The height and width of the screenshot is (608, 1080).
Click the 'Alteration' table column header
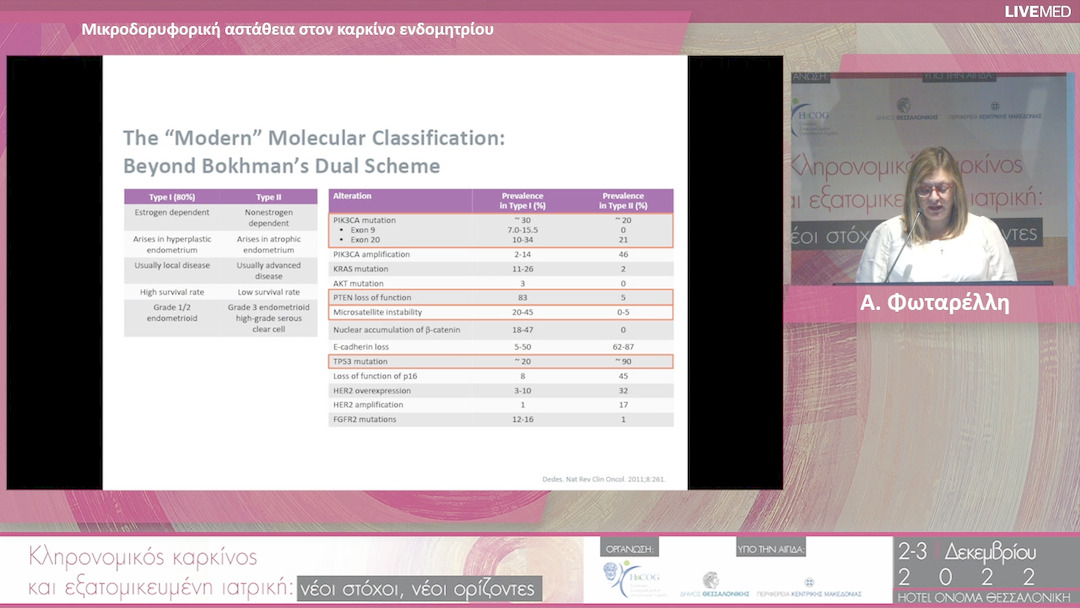(x=352, y=197)
